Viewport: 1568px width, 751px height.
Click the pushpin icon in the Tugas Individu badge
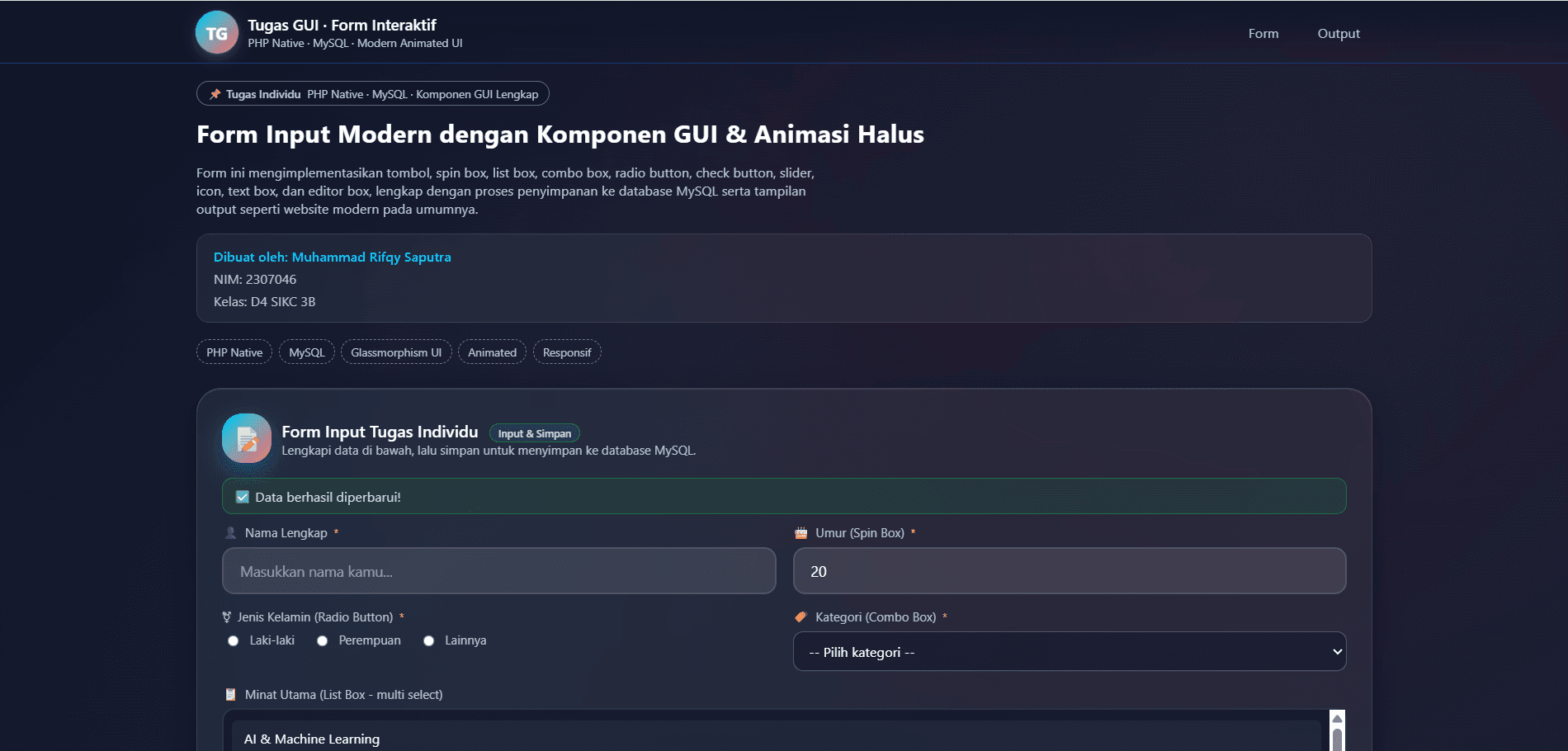click(x=215, y=93)
